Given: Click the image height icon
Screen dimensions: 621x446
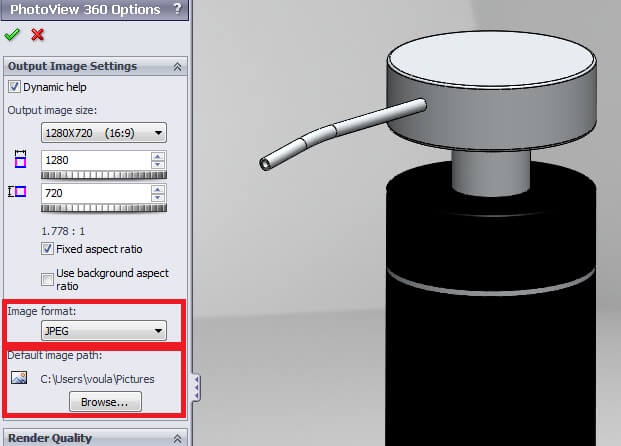Looking at the screenshot, I should 17,192.
